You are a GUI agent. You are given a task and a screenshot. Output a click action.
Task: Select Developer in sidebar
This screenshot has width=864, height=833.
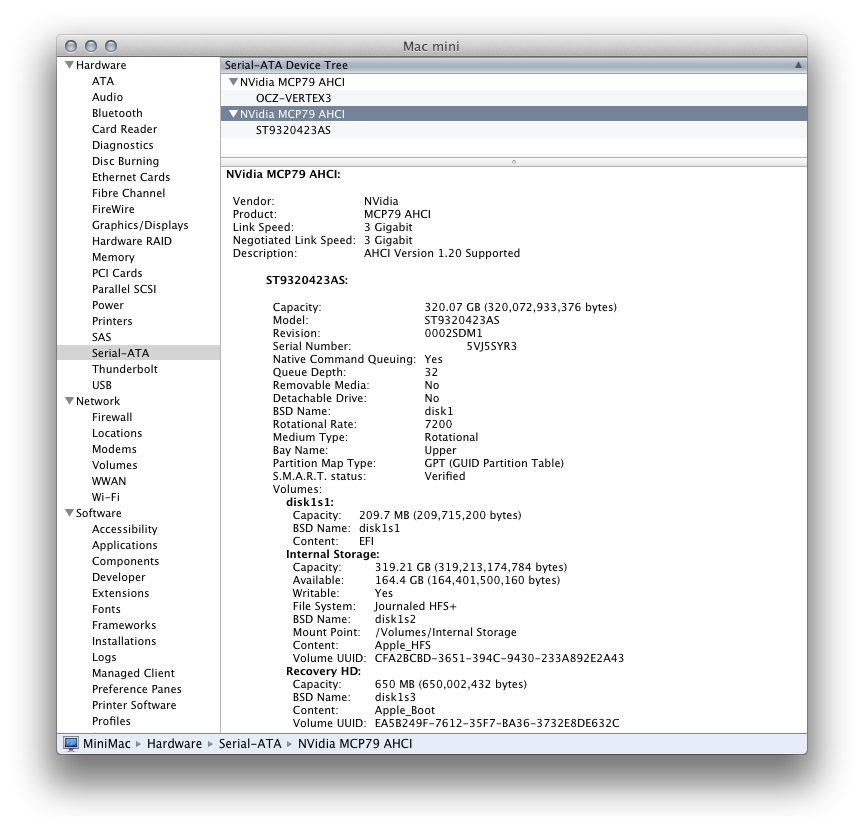119,577
